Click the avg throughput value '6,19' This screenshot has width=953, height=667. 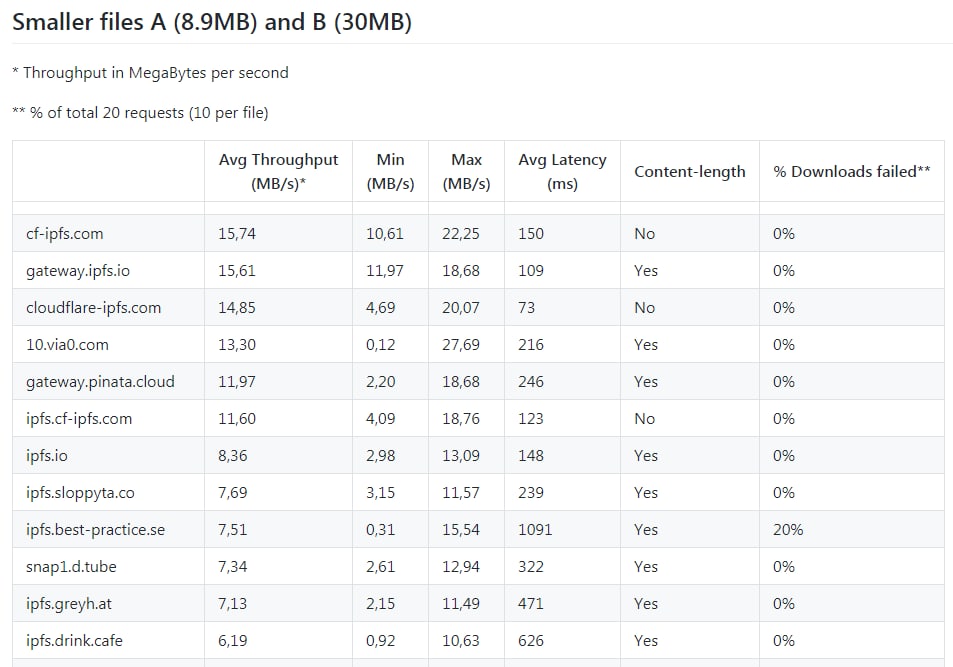pyautogui.click(x=233, y=641)
